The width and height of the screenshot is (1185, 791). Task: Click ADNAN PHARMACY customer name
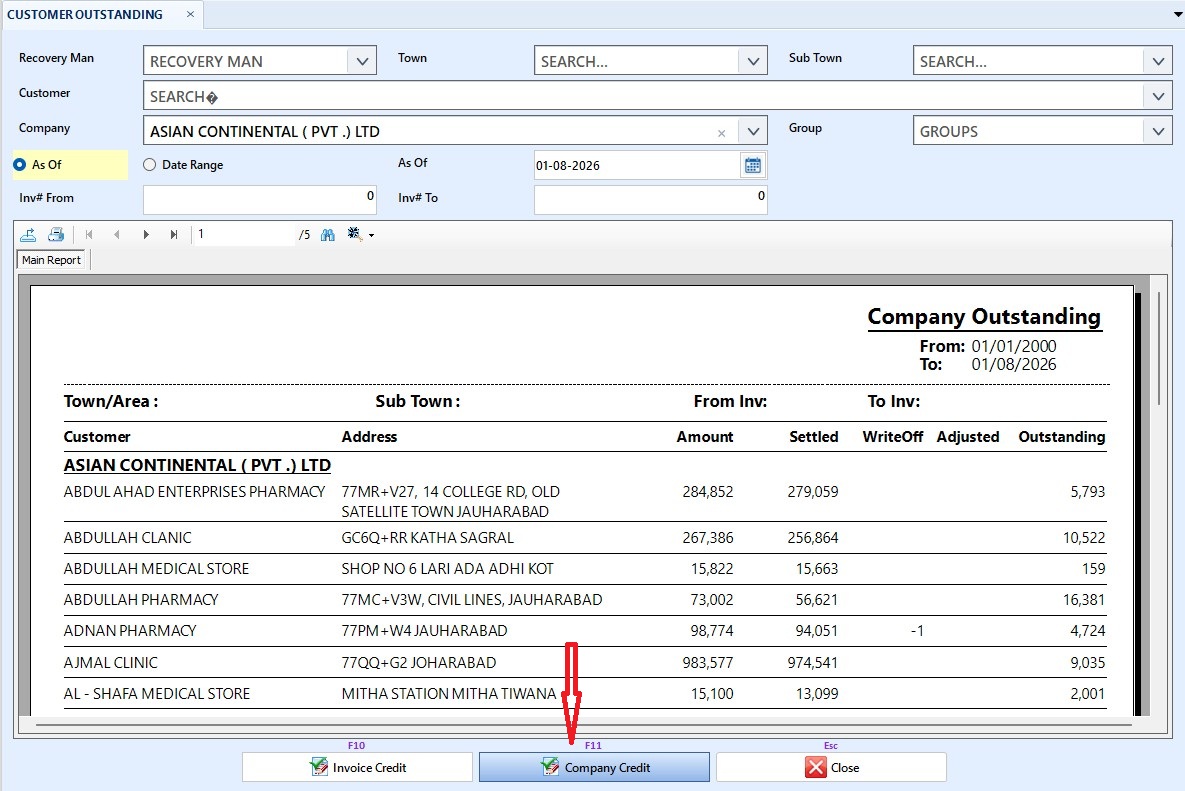coord(130,631)
